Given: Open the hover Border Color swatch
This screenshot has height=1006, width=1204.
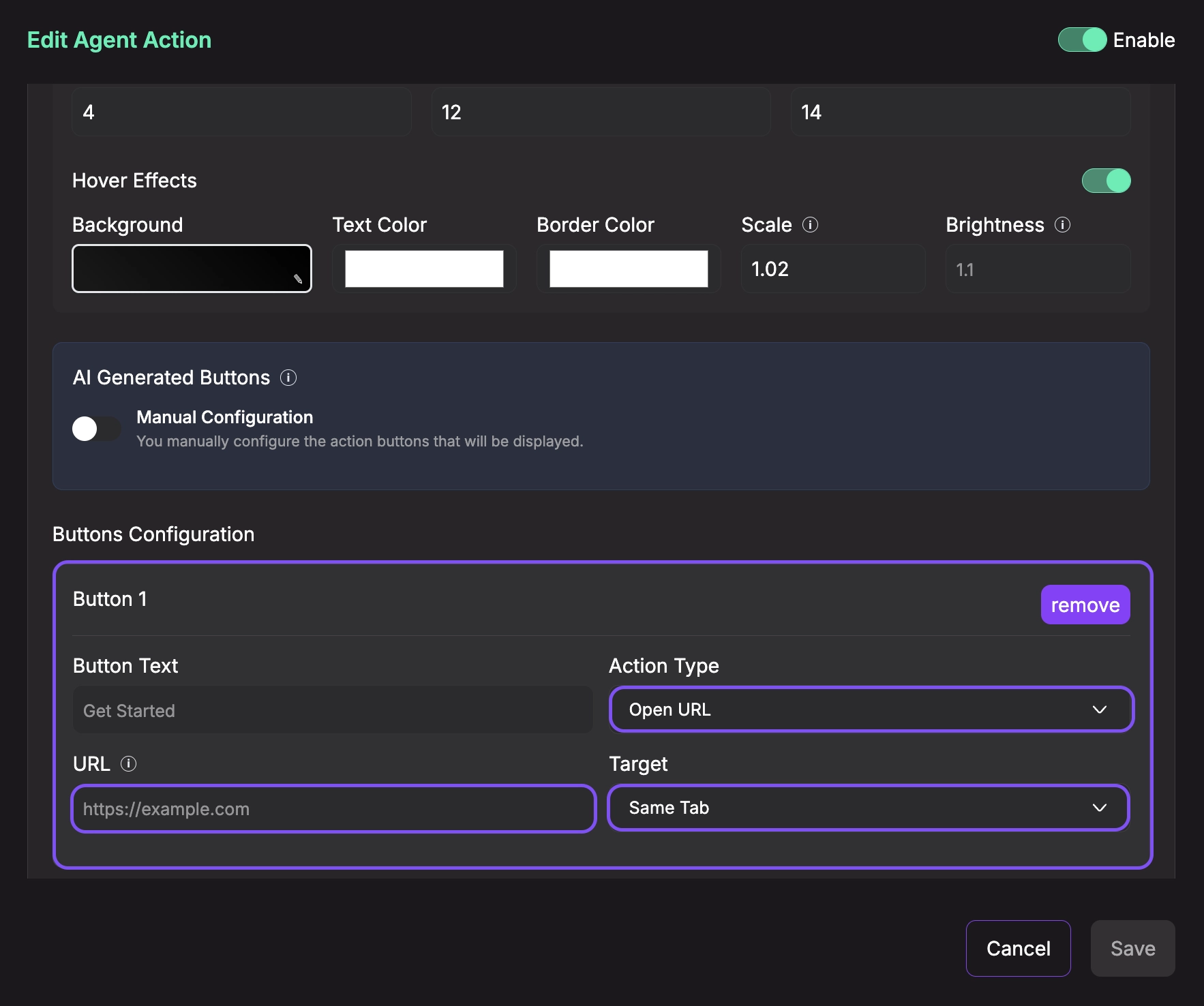Looking at the screenshot, I should click(x=629, y=269).
